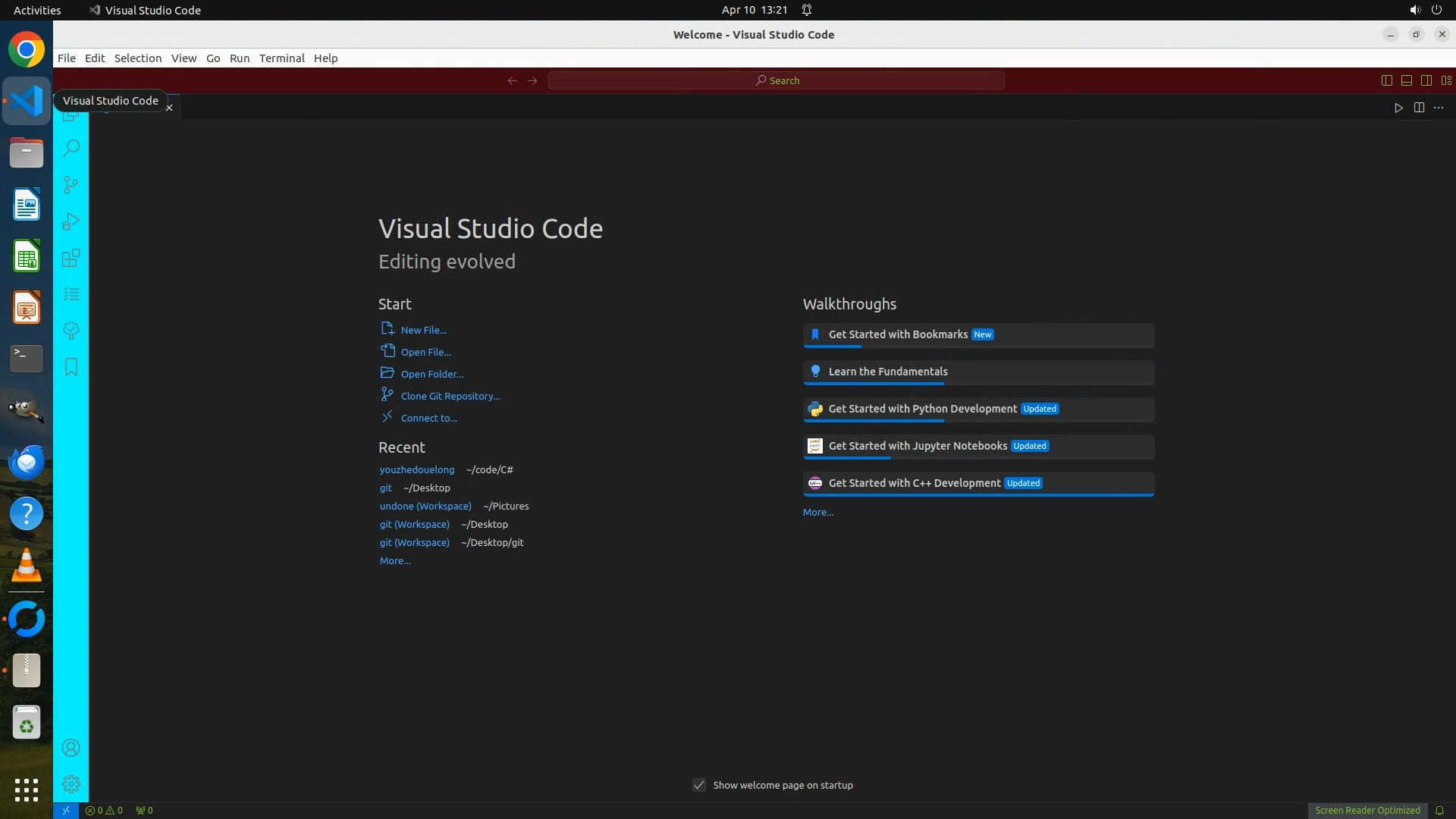
Task: Uncheck Show welcome page on startup
Action: tap(699, 785)
